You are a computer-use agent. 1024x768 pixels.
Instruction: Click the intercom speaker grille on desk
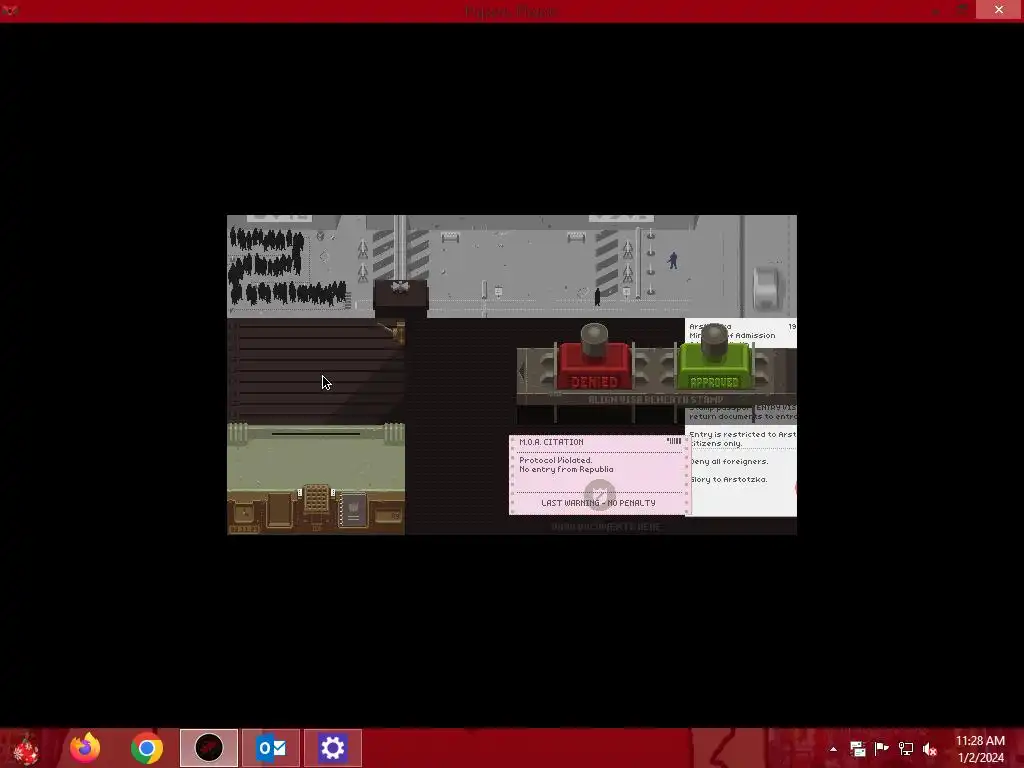point(317,500)
